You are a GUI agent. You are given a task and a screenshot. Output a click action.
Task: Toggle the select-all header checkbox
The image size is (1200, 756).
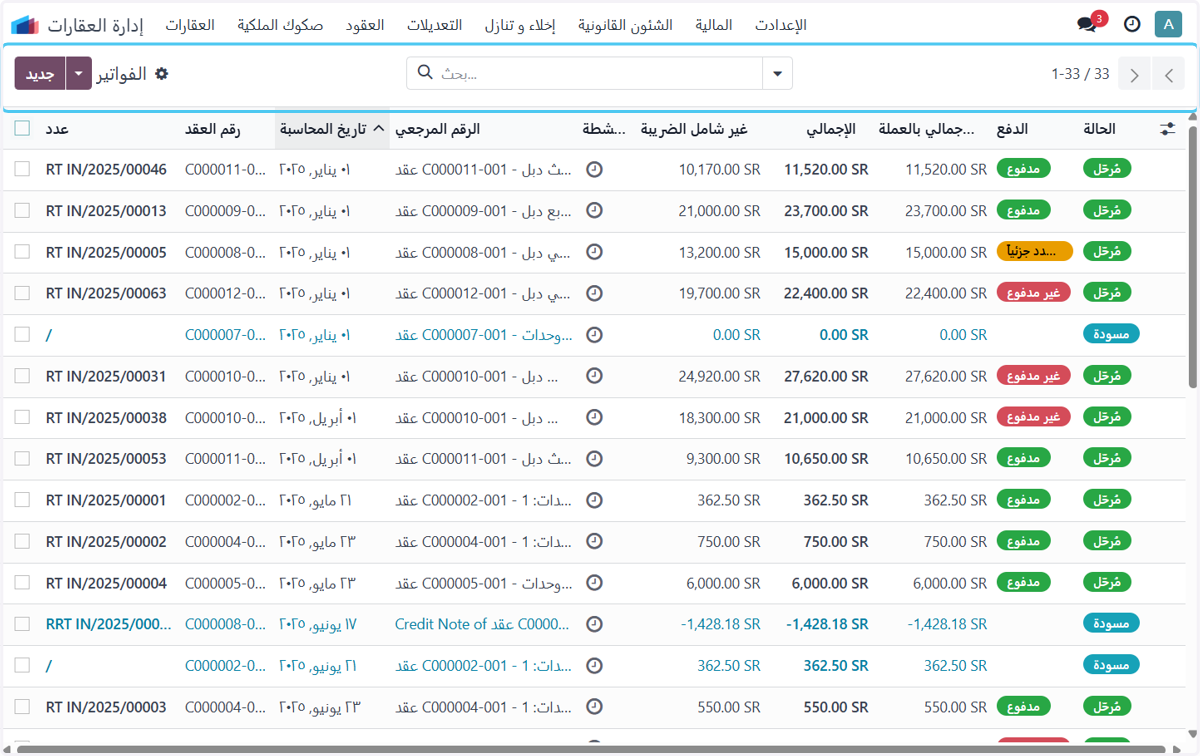[x=22, y=128]
